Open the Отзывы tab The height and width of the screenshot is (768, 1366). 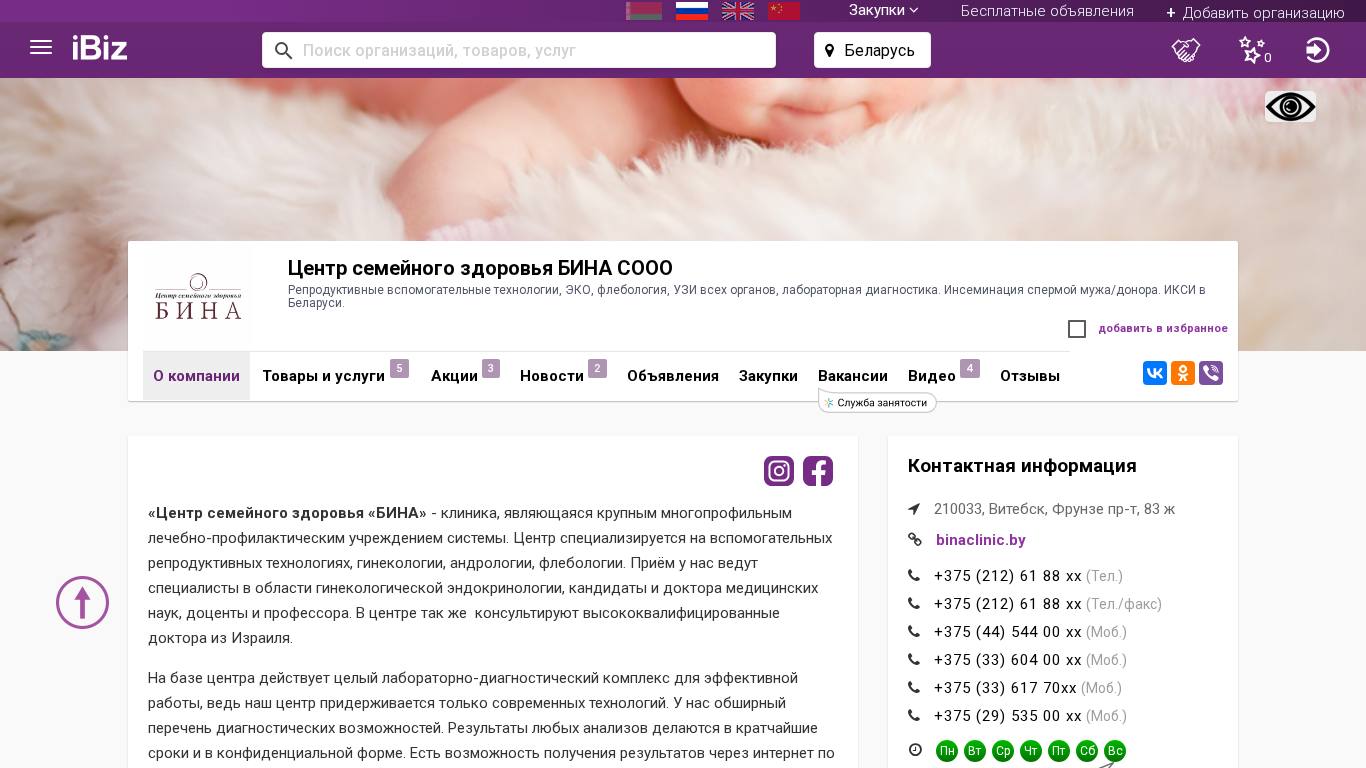coord(1030,376)
